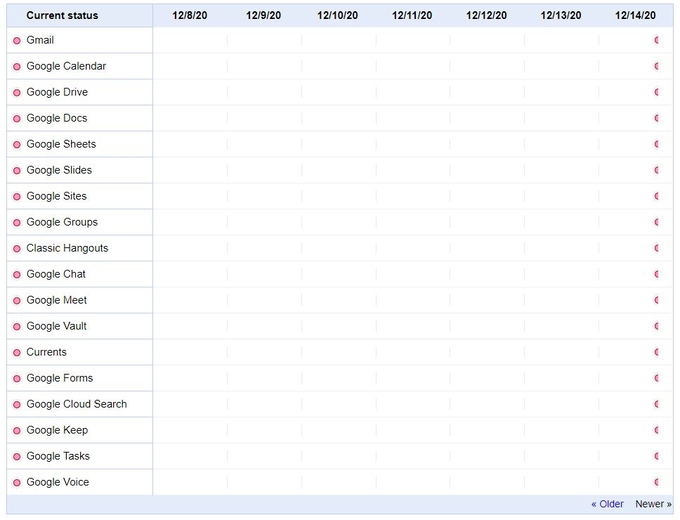This screenshot has height=520, width=680.
Task: Click the Currents status indicator icon
Action: pyautogui.click(x=17, y=353)
